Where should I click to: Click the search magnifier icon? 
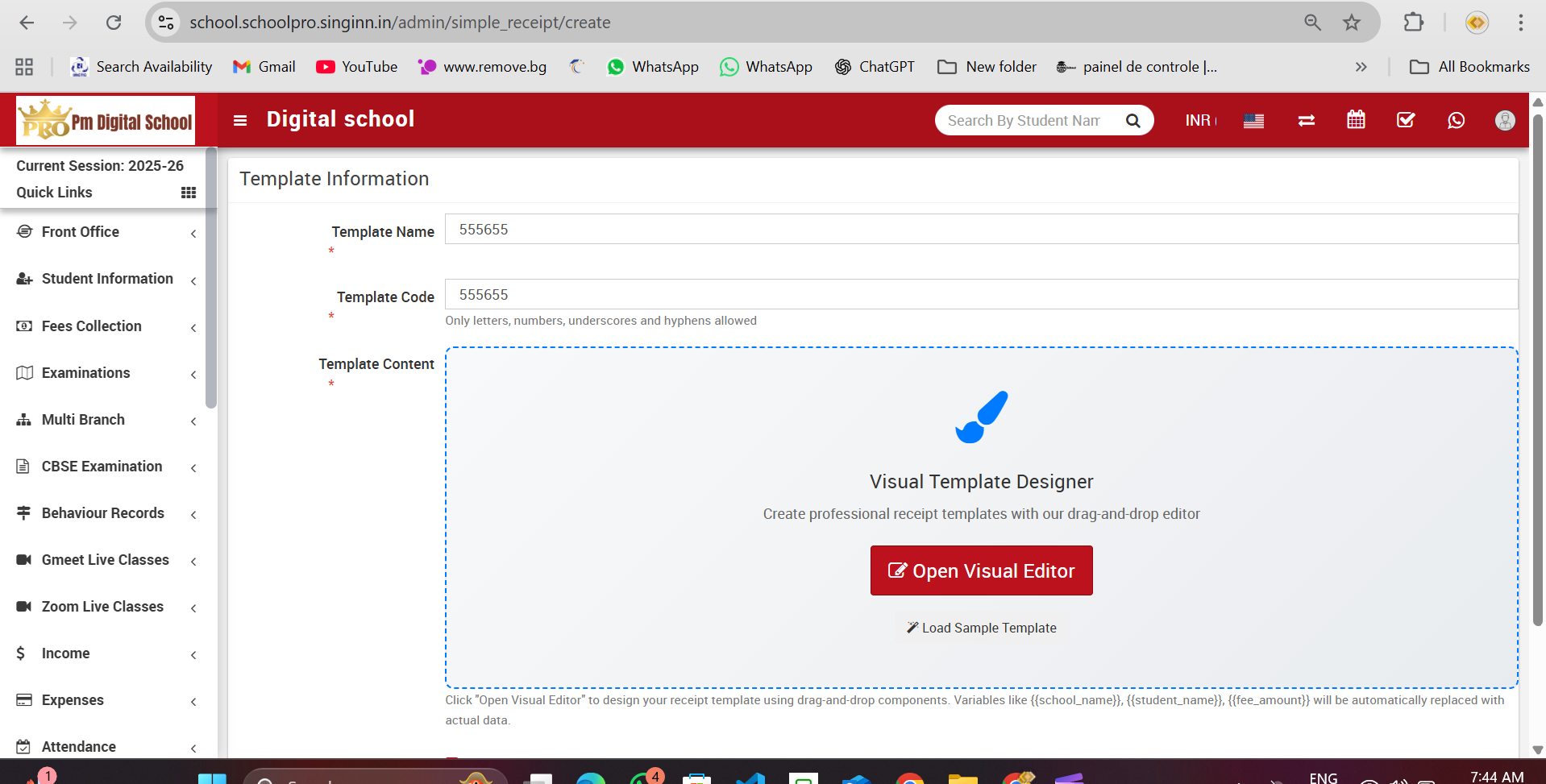pyautogui.click(x=1132, y=121)
